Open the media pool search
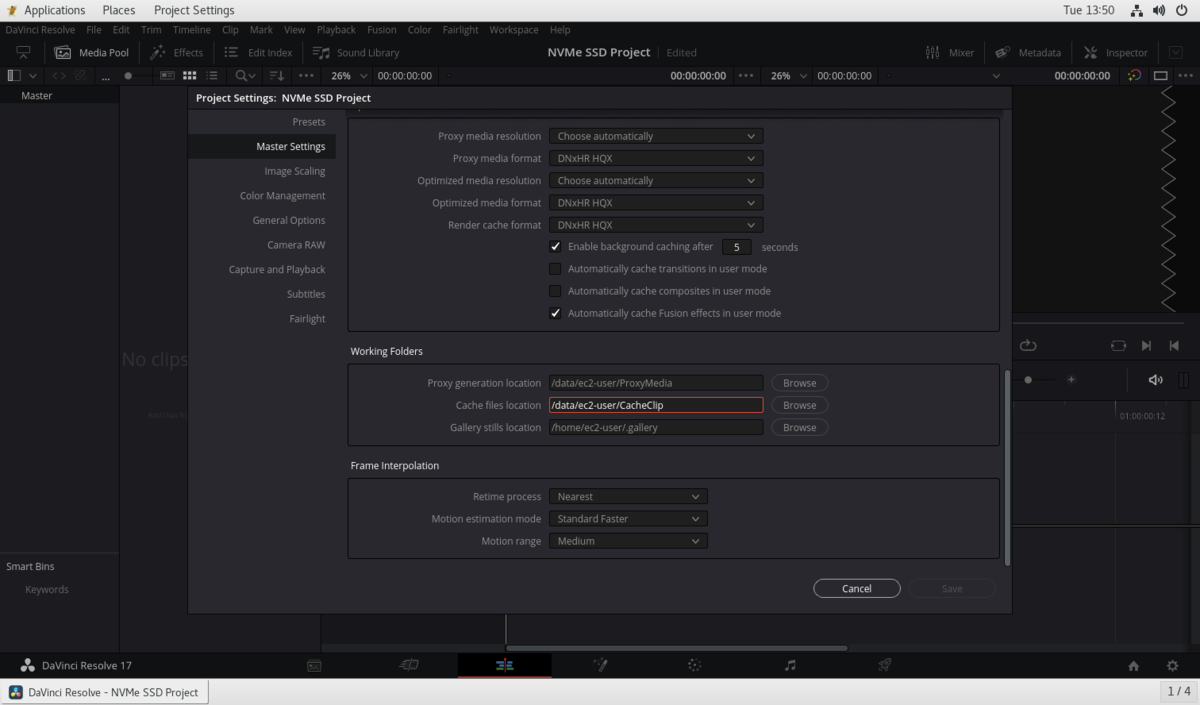Screen dimensions: 1200x705 [x=244, y=75]
